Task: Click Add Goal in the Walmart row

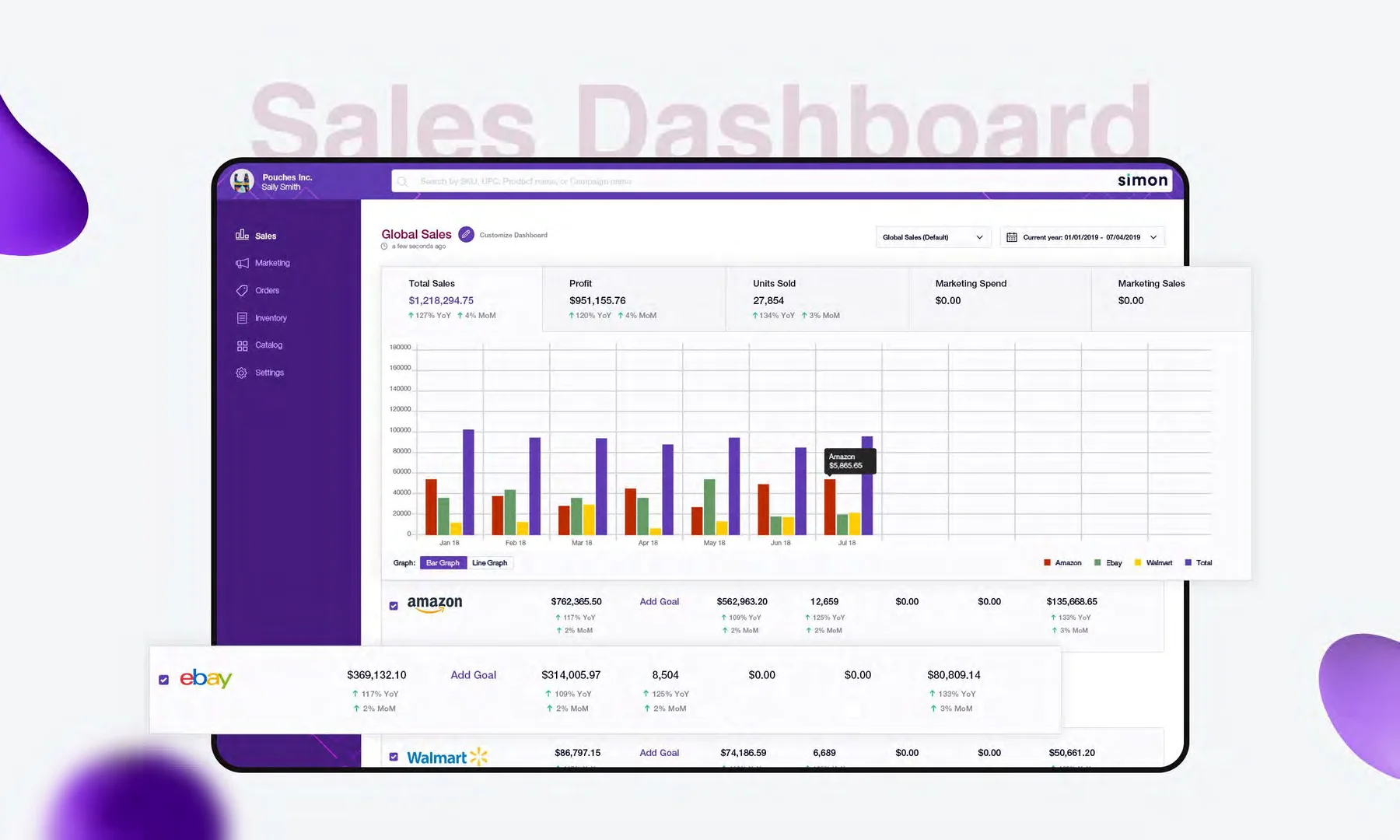Action: click(660, 753)
